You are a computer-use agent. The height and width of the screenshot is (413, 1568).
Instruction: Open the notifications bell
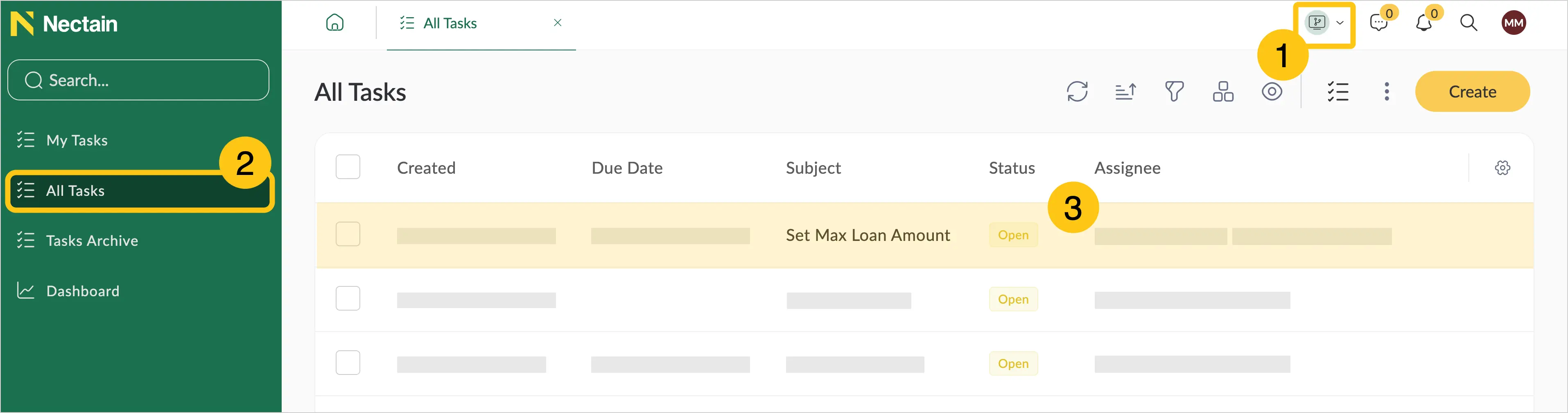[1423, 23]
